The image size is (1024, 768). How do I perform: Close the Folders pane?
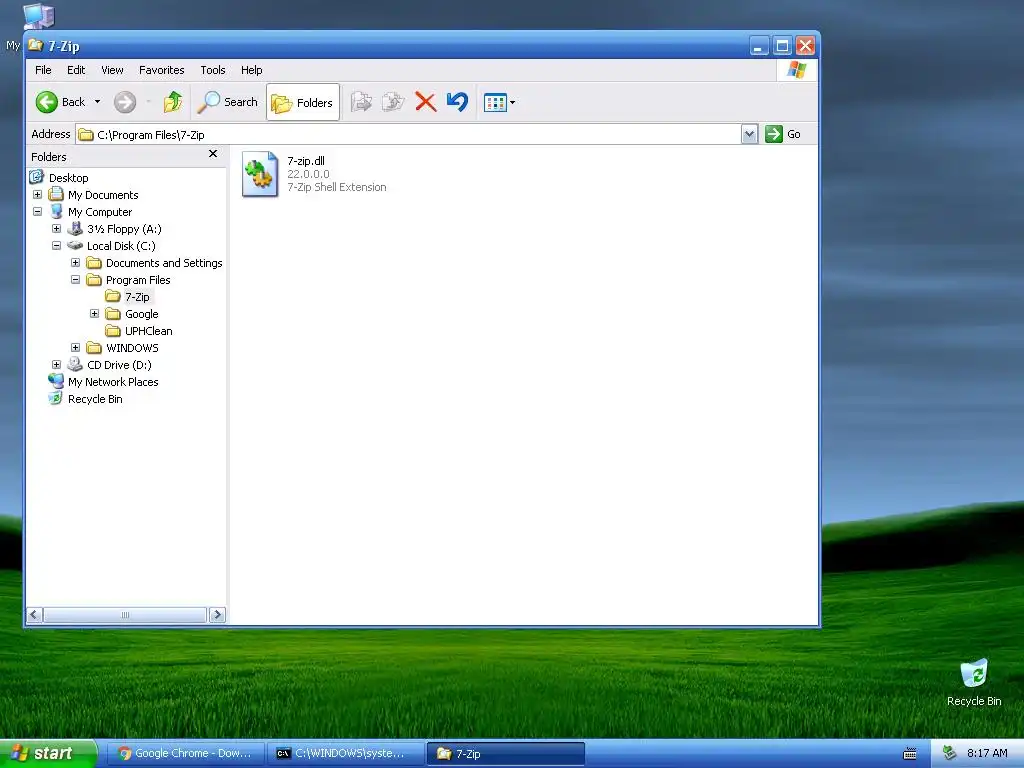[x=213, y=153]
